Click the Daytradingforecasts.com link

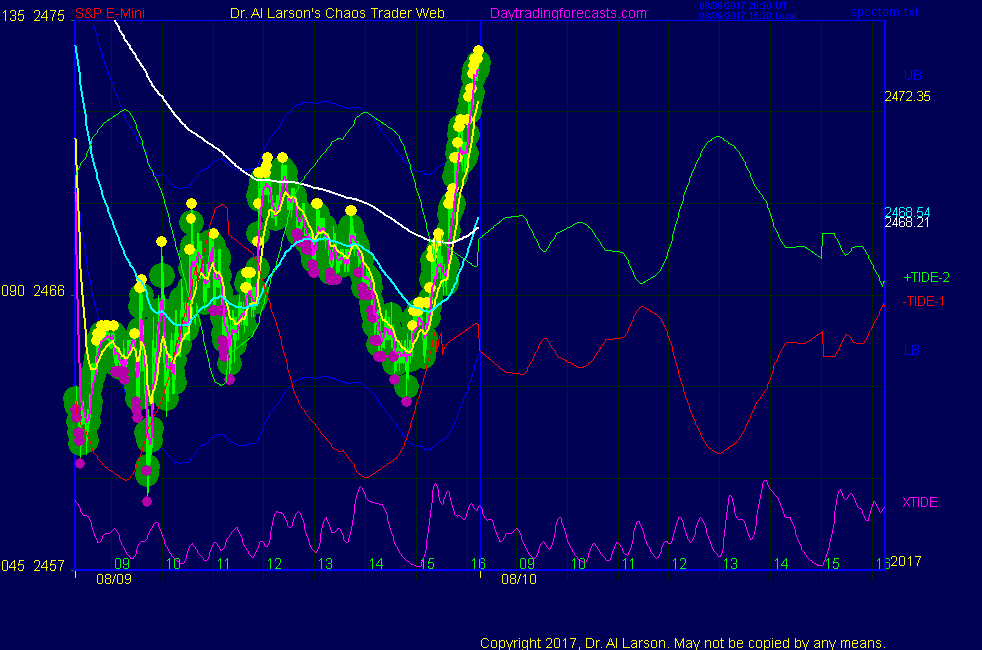pyautogui.click(x=568, y=13)
